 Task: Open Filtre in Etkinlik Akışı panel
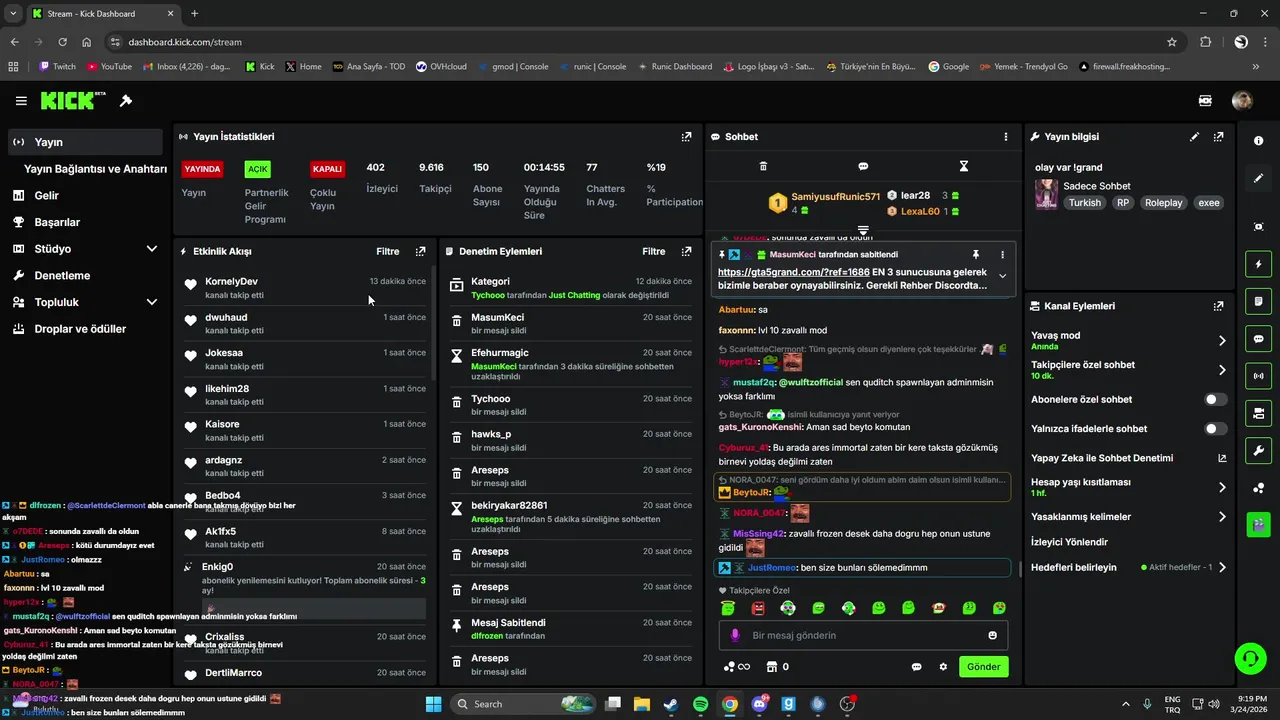click(387, 252)
